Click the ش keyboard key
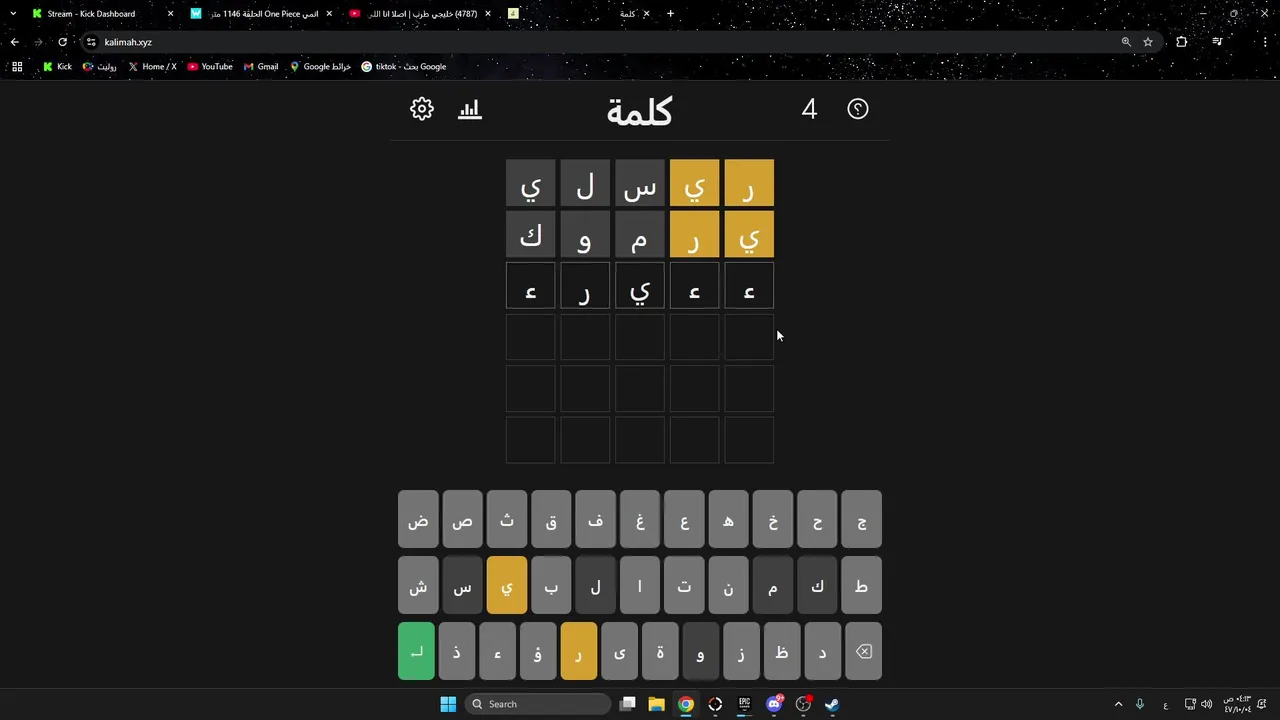Image resolution: width=1280 pixels, height=720 pixels. (x=418, y=585)
